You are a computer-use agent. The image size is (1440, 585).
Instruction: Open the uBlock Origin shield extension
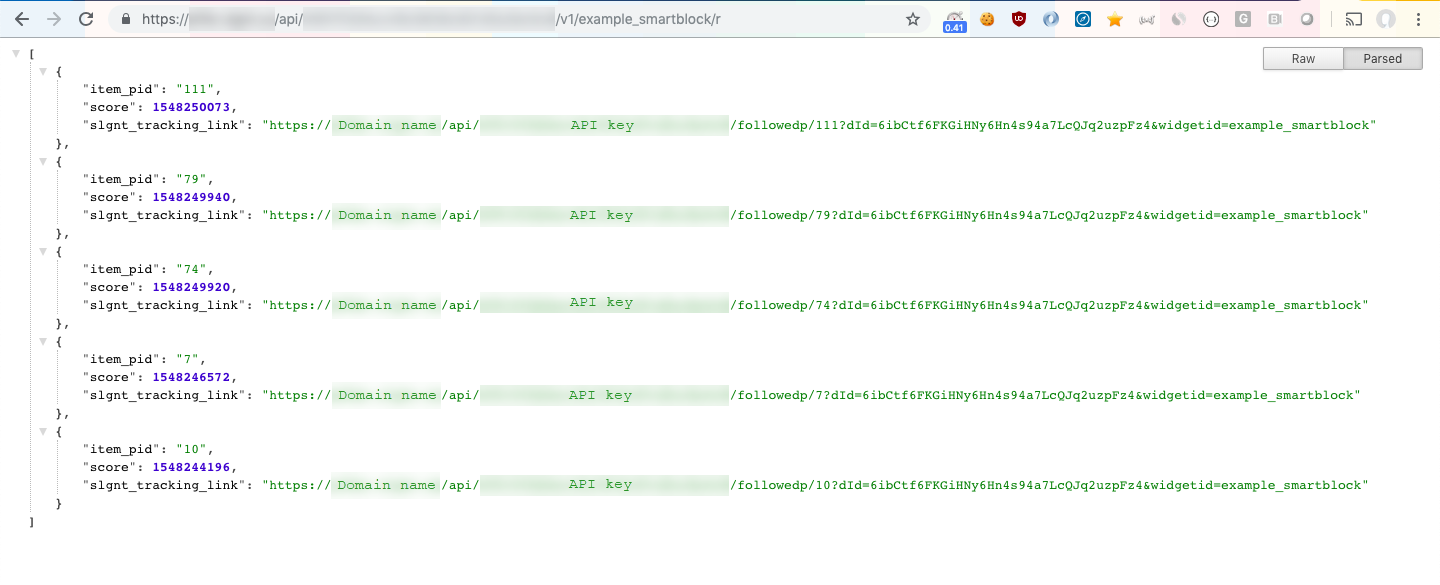click(1019, 19)
